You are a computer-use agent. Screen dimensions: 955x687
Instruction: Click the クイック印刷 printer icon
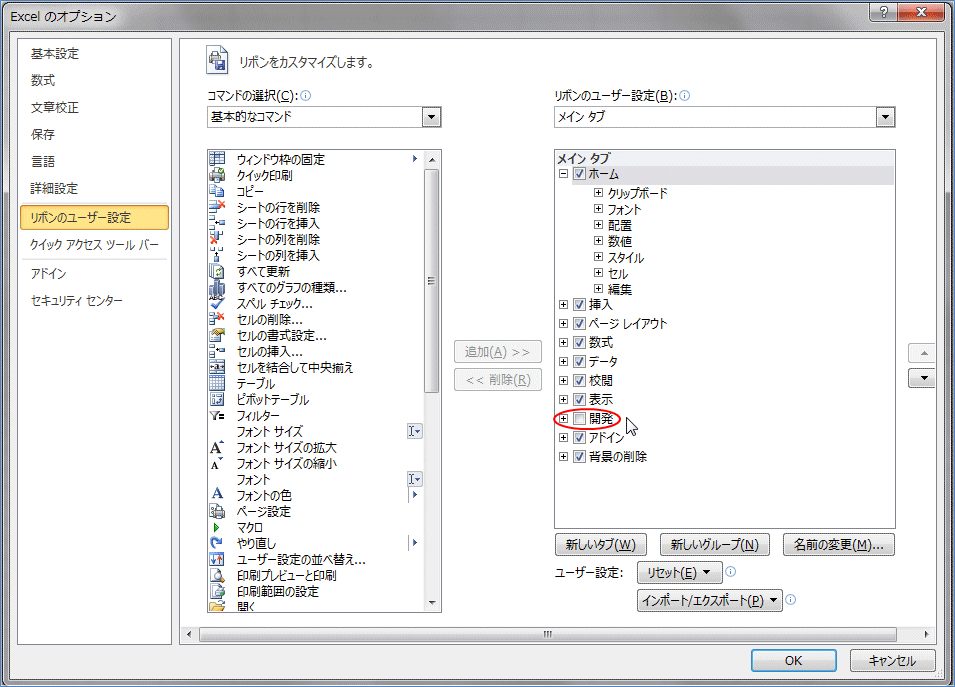(217, 175)
